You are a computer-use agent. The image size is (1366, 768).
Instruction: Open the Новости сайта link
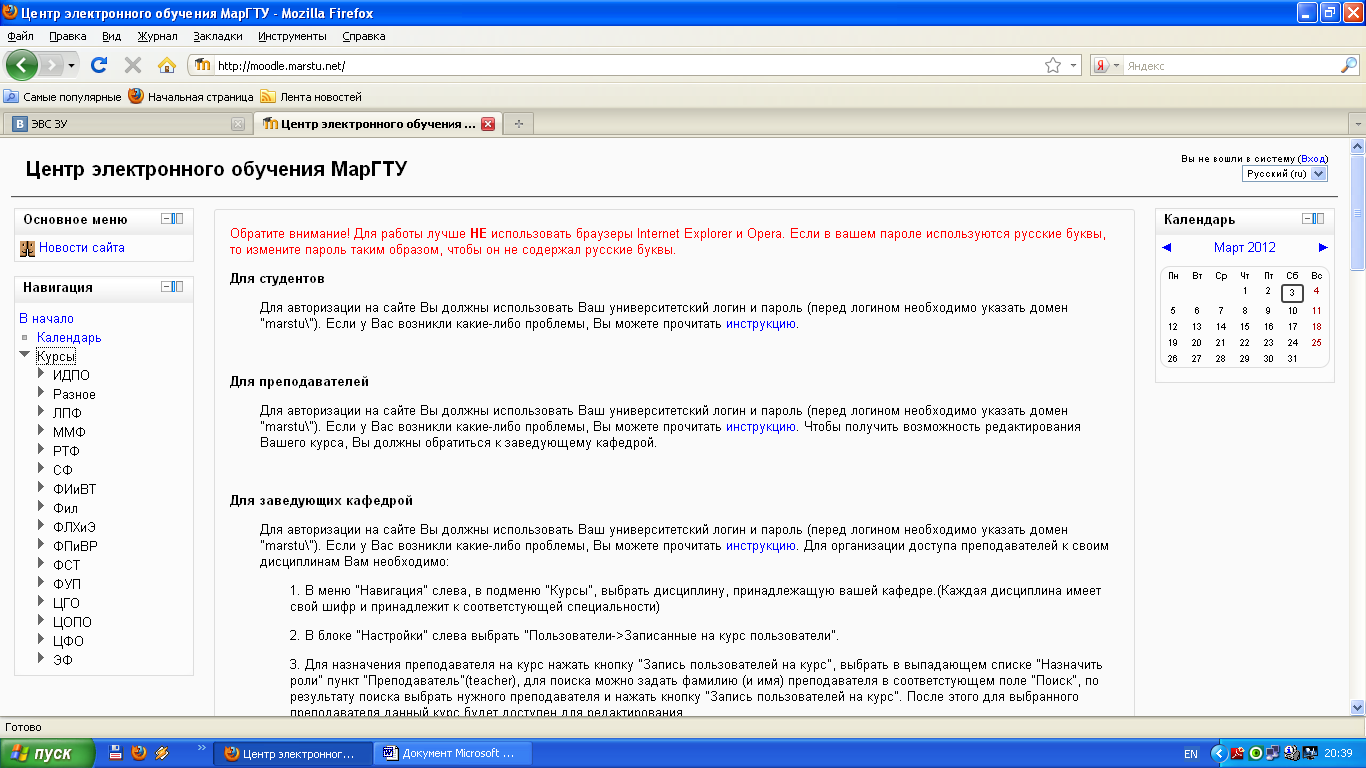point(82,248)
